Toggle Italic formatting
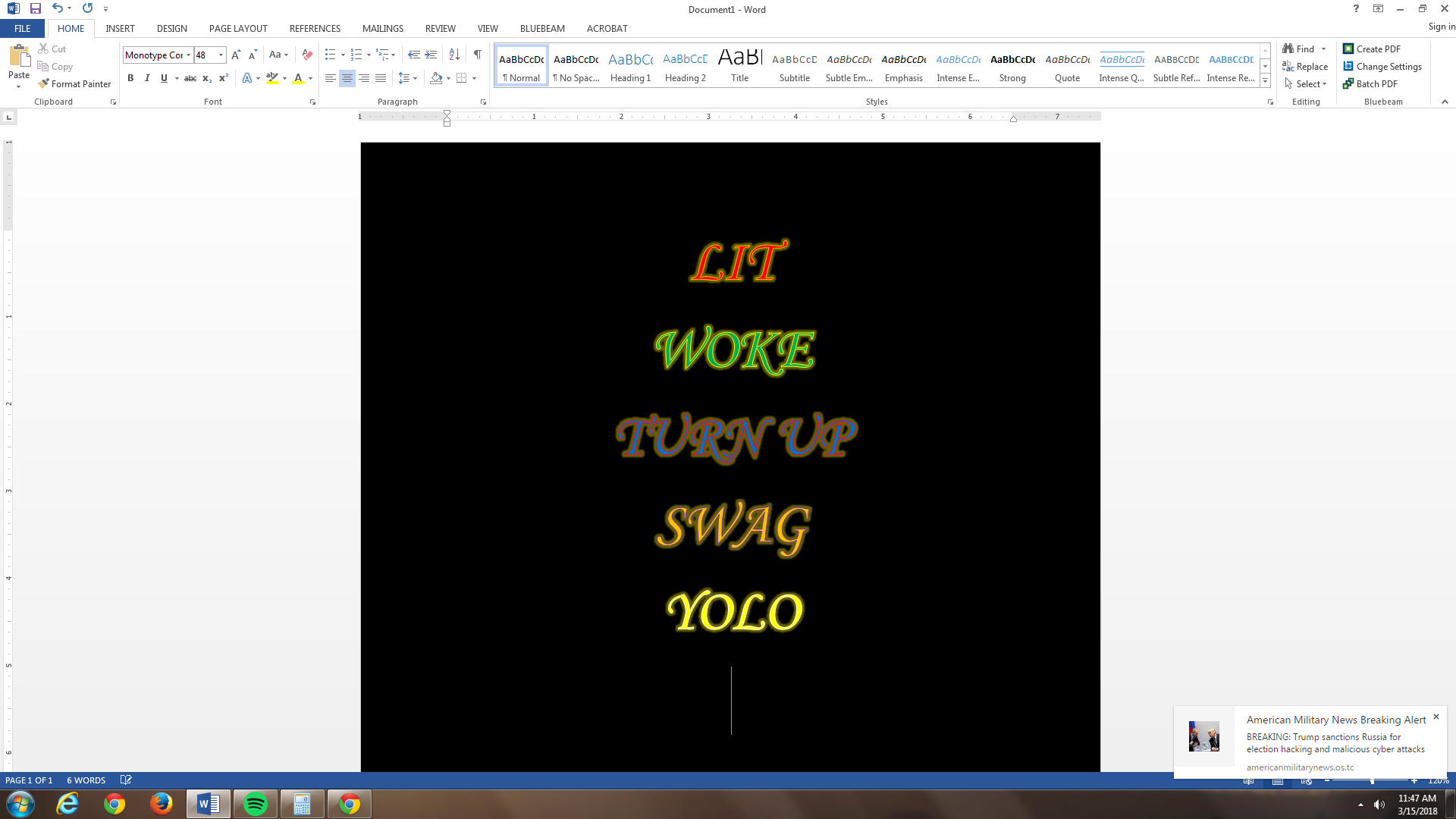 pos(147,78)
